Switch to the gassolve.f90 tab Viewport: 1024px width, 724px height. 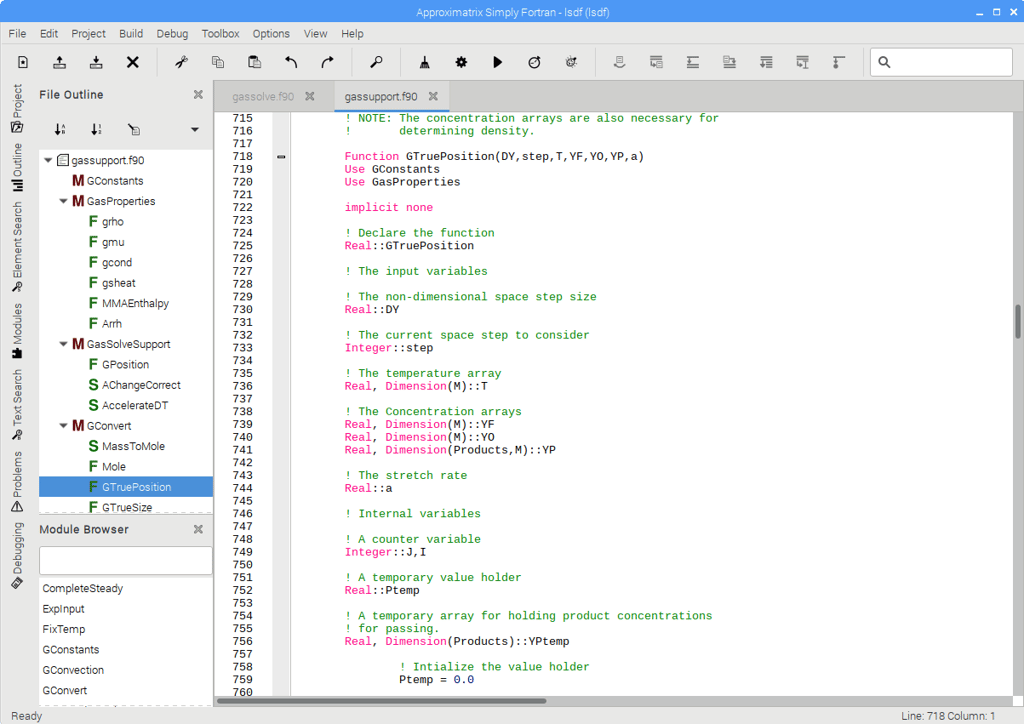click(262, 96)
